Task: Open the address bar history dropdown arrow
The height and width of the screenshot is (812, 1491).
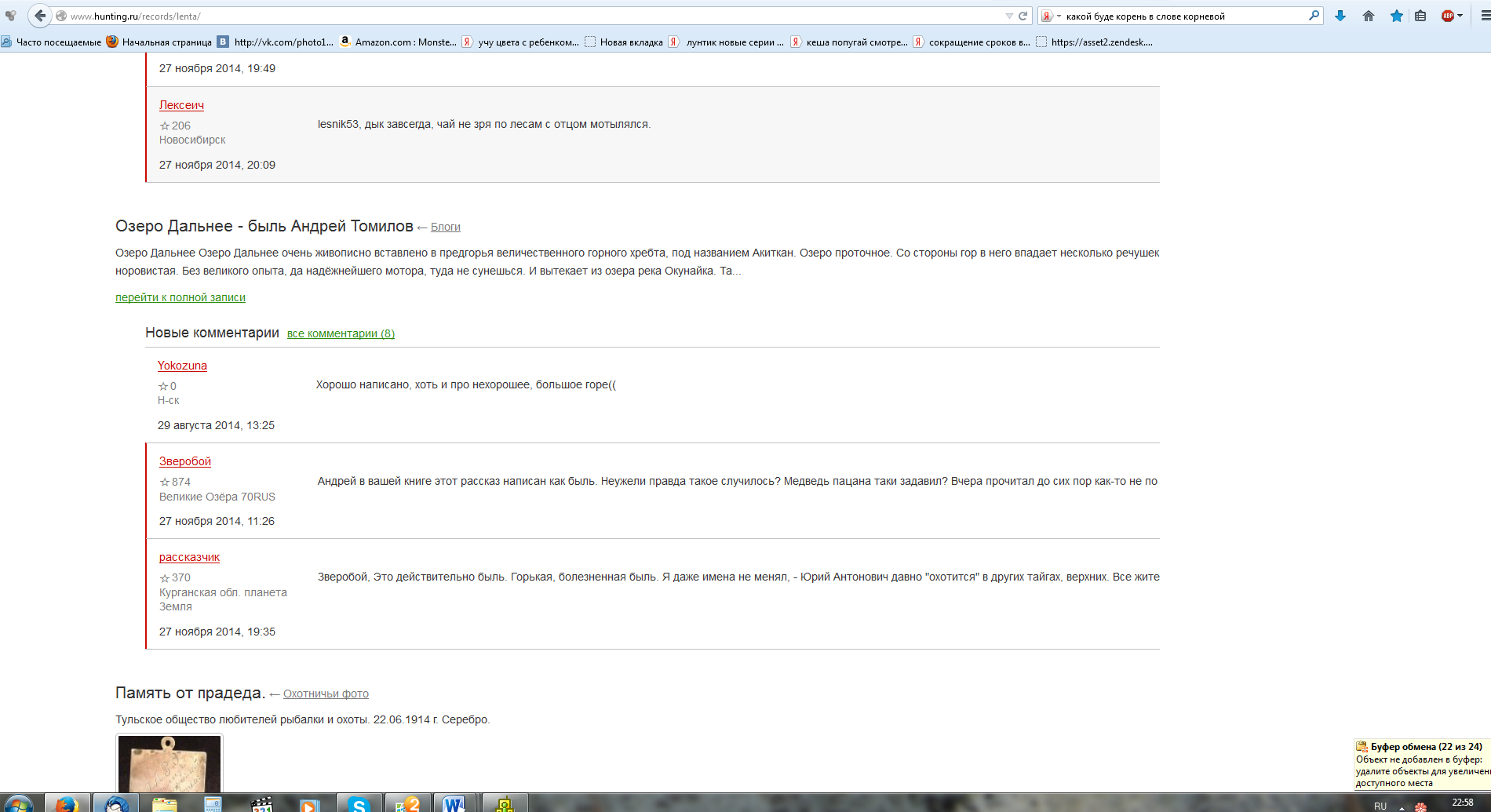Action: coord(1009,16)
